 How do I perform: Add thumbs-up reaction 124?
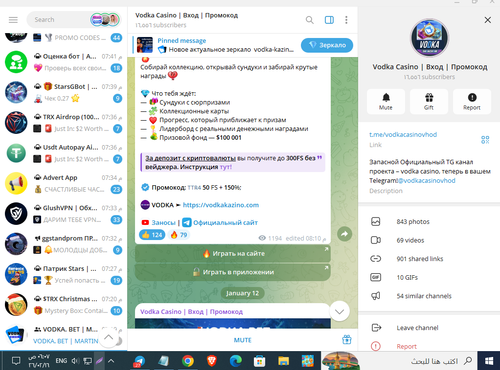(152, 235)
